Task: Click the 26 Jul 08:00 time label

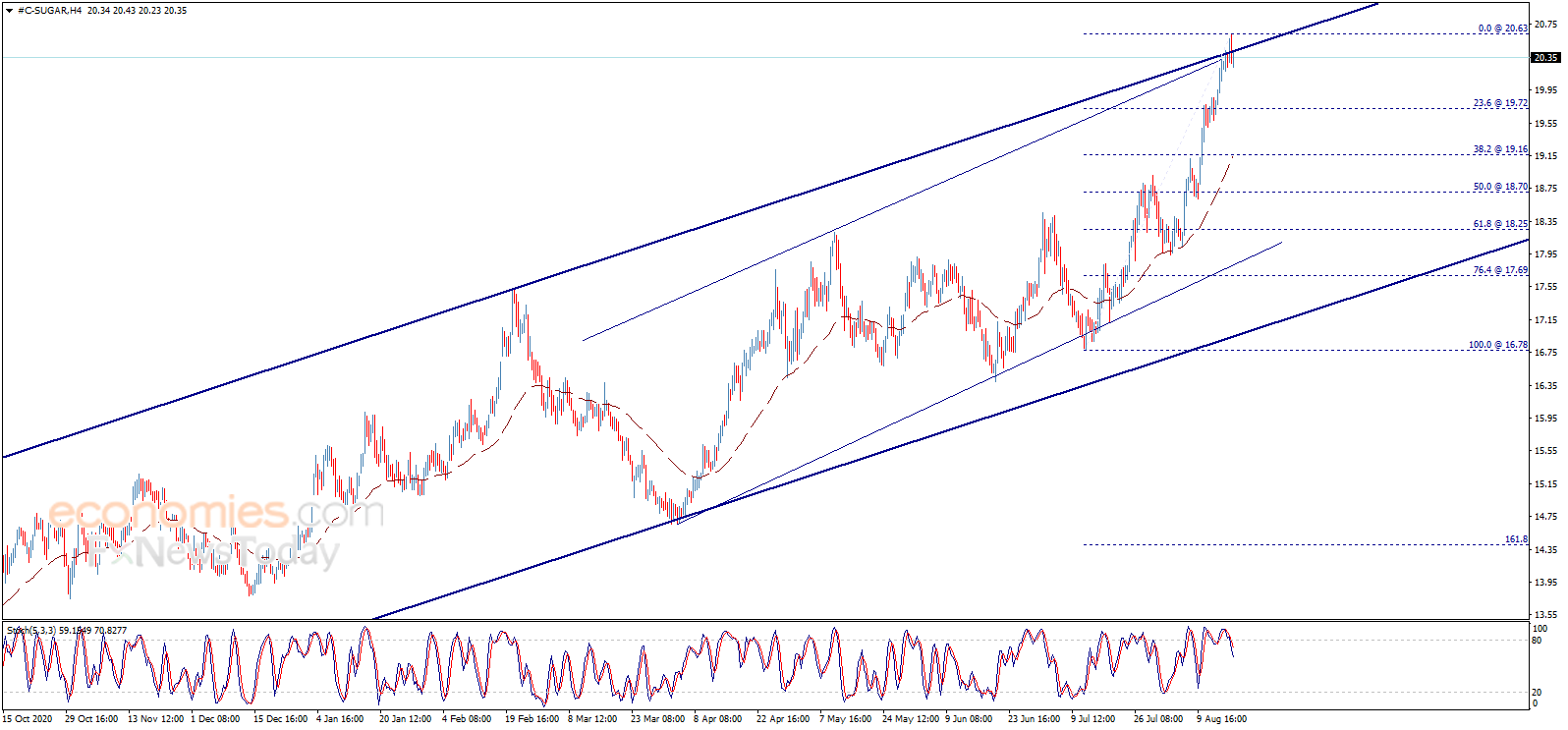Action: (x=1158, y=719)
